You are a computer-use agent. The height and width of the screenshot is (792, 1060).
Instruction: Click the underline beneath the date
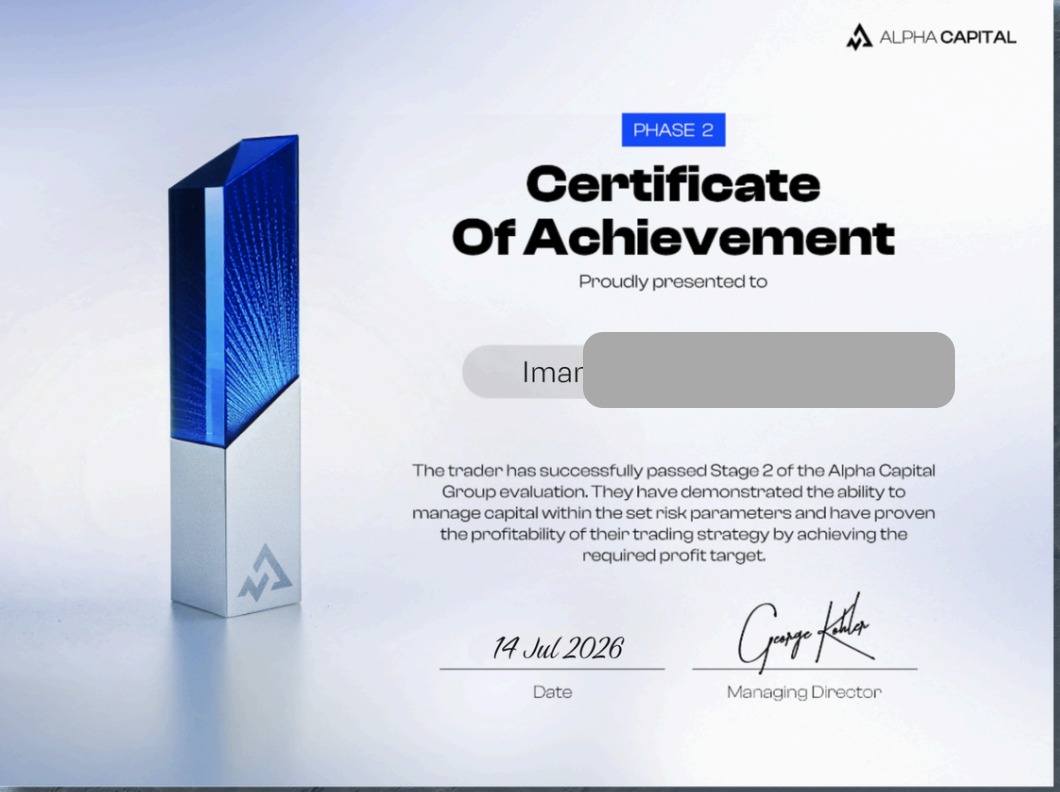tap(552, 669)
